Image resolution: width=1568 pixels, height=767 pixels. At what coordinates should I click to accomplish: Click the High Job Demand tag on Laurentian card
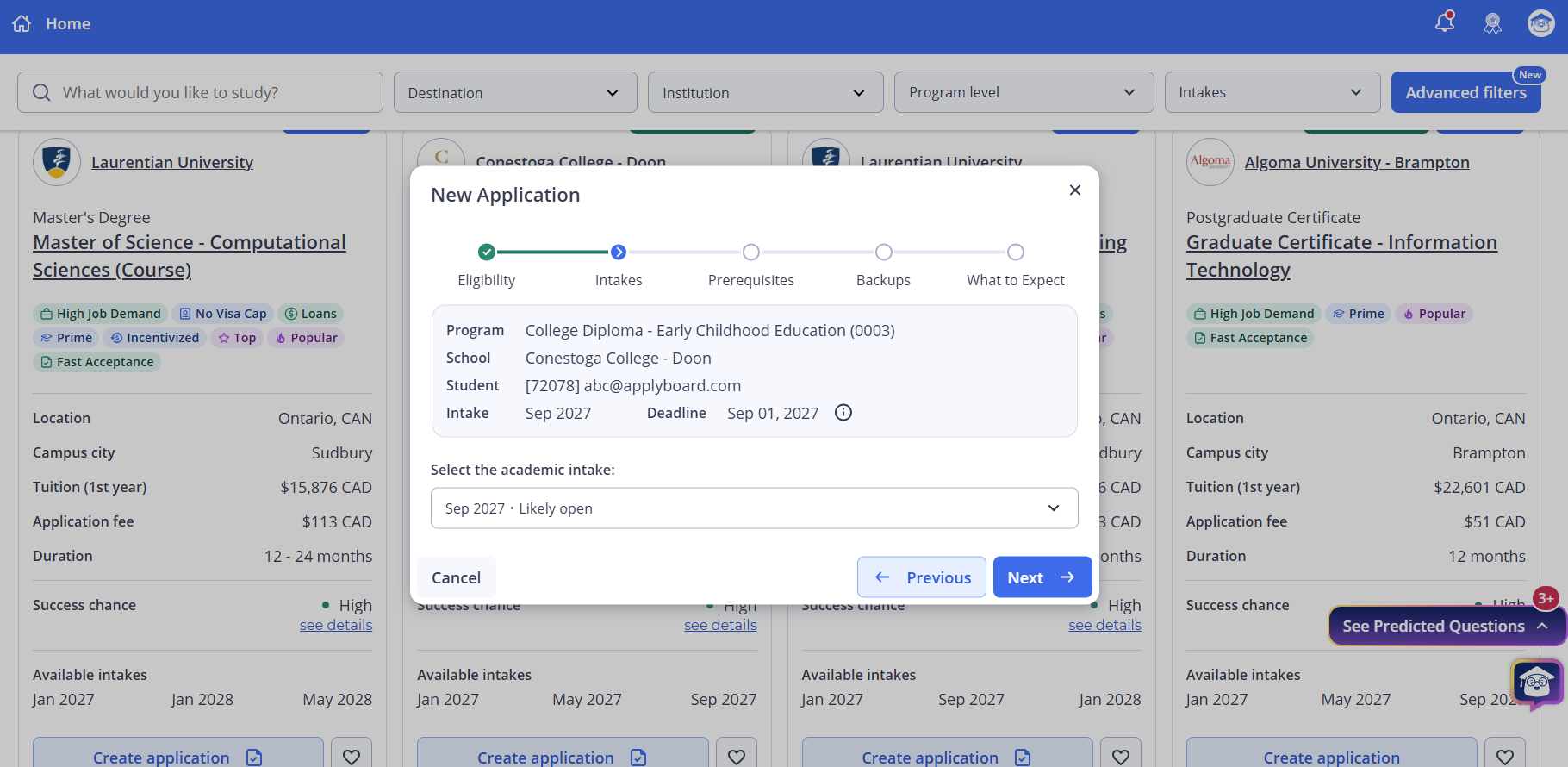pyautogui.click(x=101, y=314)
